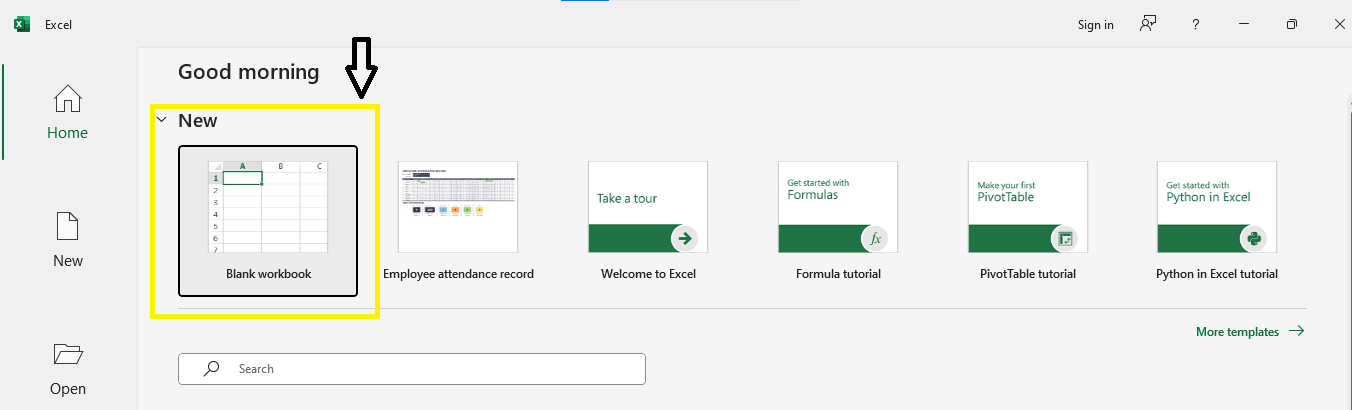Image resolution: width=1352 pixels, height=410 pixels.
Task: Click the magnifier icon in the search box
Action: 212,369
